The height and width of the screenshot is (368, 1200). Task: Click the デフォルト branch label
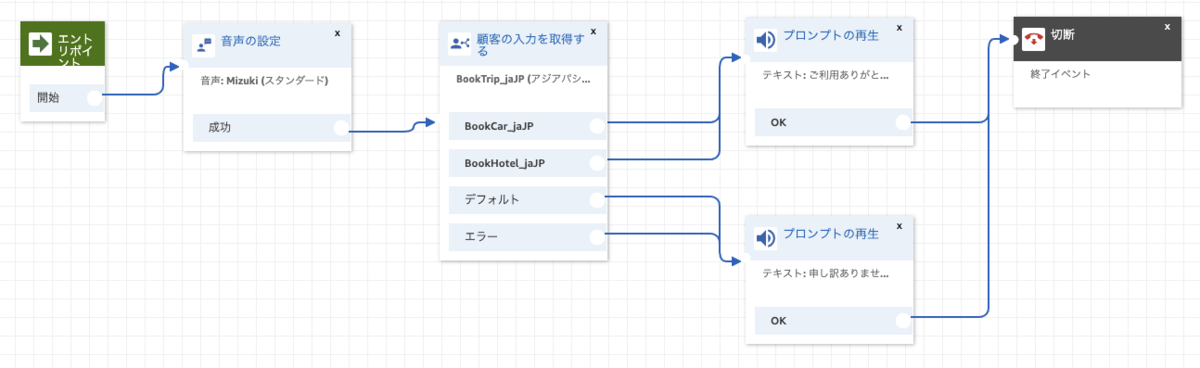point(492,200)
